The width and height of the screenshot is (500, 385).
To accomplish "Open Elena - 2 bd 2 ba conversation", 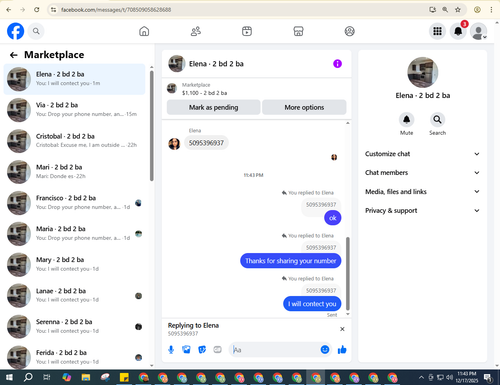I will [75, 79].
